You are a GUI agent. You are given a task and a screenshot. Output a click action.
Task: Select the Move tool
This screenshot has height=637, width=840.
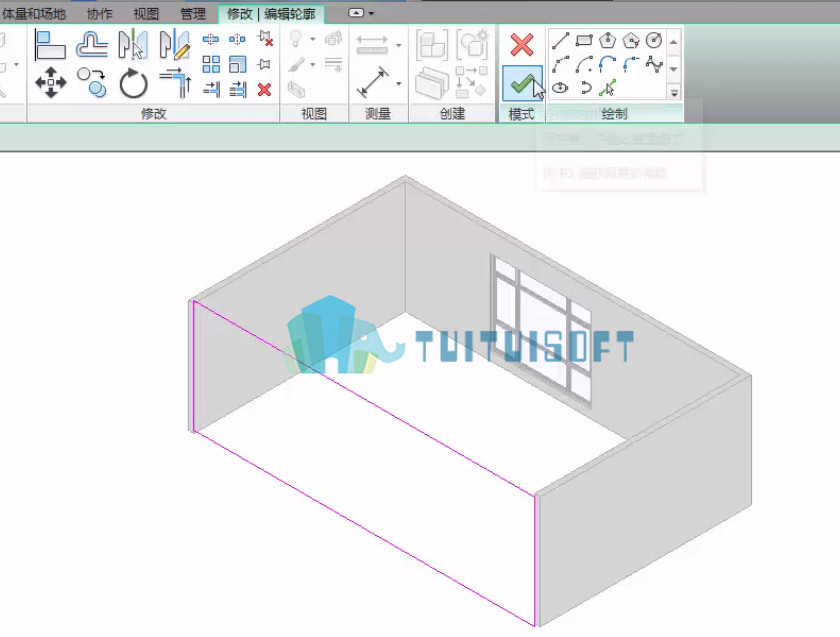50,83
